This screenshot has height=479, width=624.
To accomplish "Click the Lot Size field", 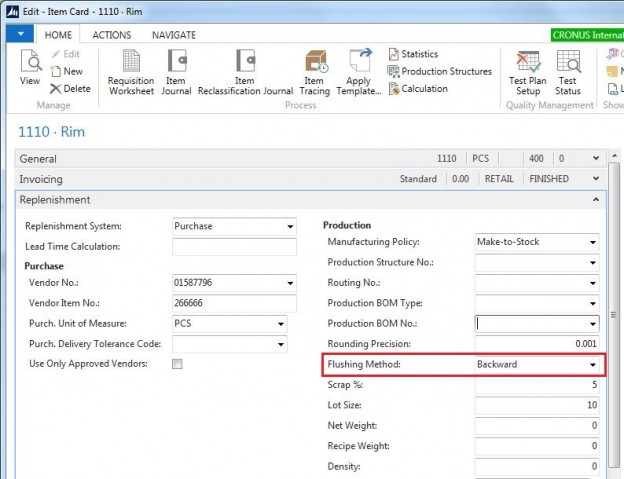I will coord(537,405).
